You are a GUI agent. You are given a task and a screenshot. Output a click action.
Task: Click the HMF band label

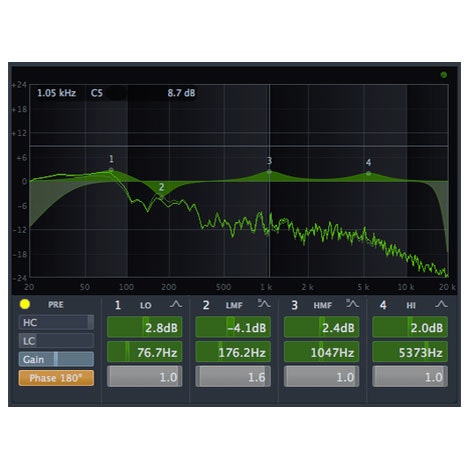pyautogui.click(x=323, y=305)
